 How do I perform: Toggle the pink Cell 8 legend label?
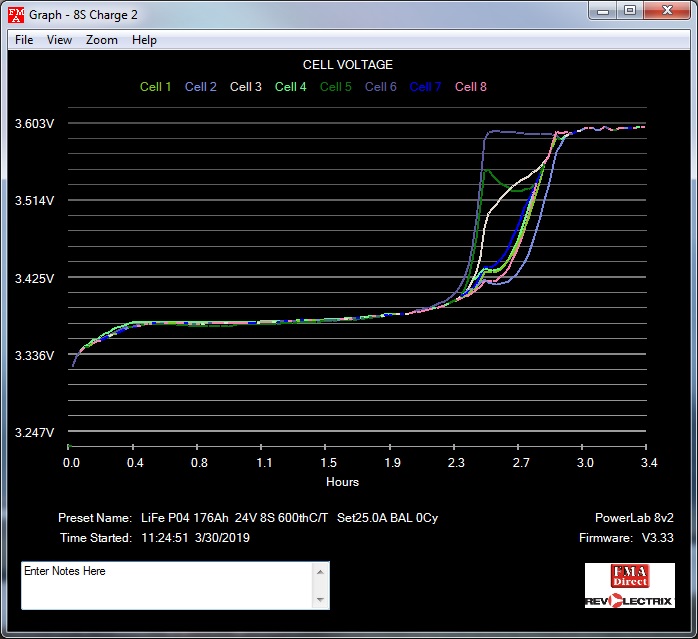coord(470,87)
